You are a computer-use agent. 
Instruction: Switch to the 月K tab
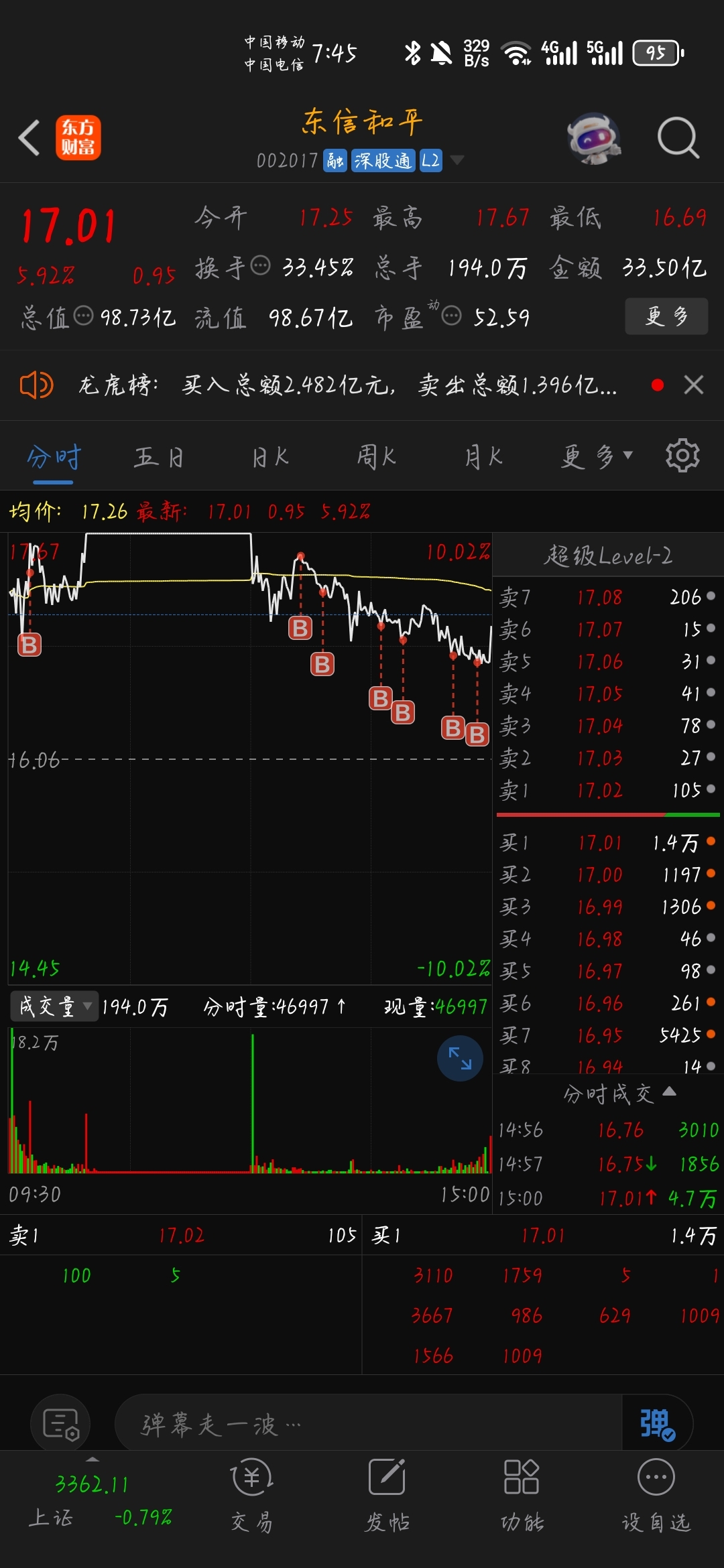tap(483, 458)
